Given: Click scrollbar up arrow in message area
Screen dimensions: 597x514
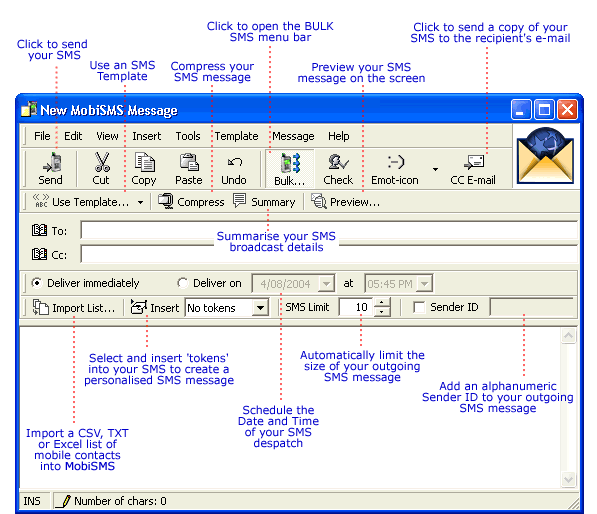Looking at the screenshot, I should [x=568, y=335].
